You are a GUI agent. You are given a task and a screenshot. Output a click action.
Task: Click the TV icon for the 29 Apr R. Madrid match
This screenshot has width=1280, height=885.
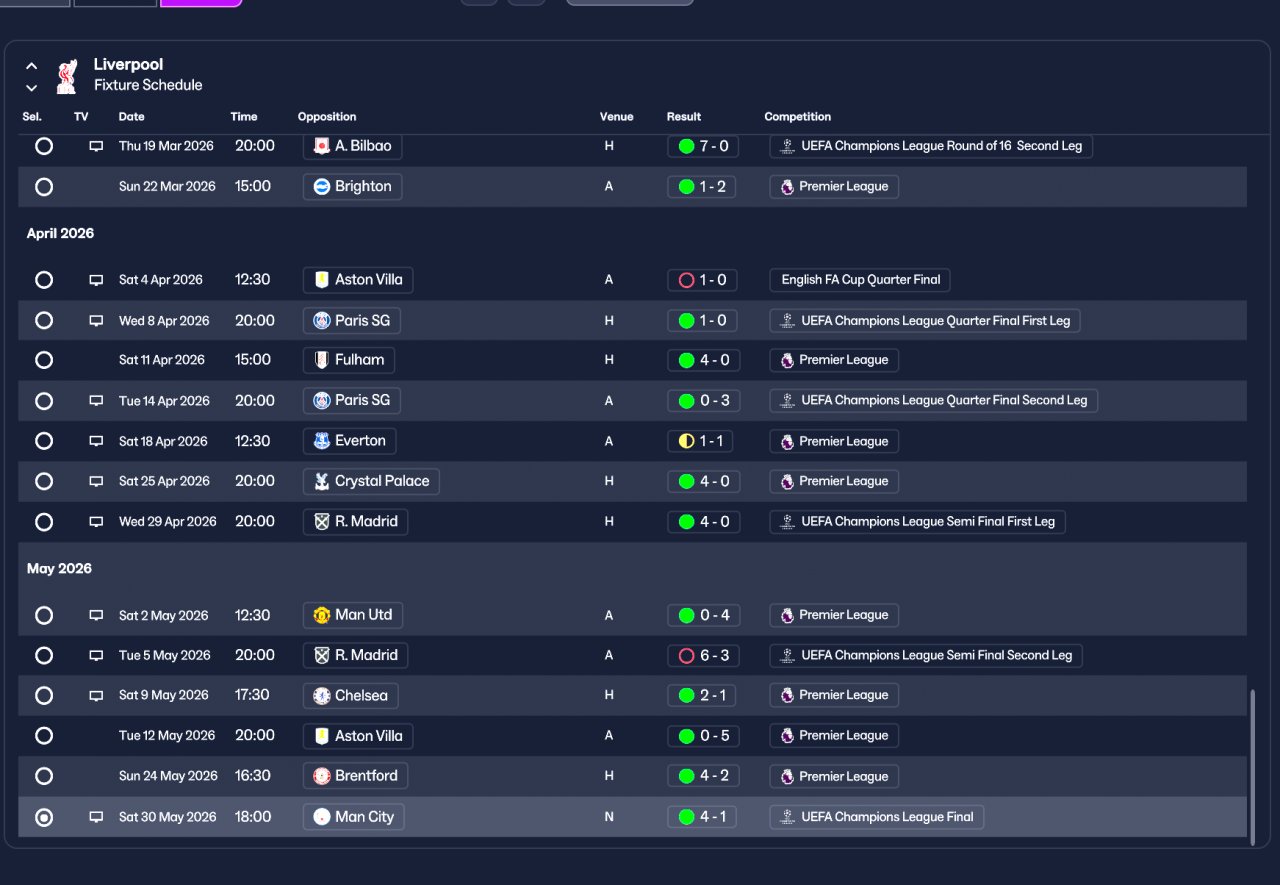click(x=96, y=522)
